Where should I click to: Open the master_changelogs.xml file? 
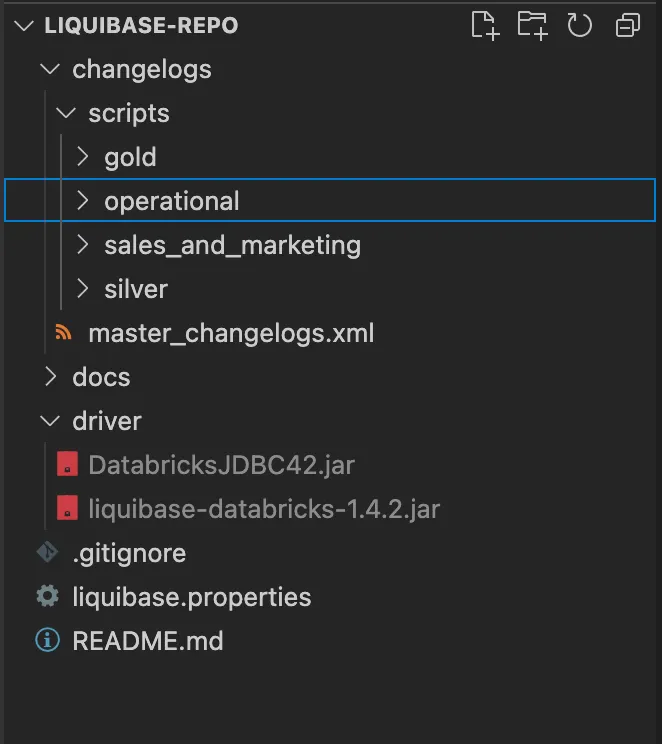pyautogui.click(x=231, y=333)
